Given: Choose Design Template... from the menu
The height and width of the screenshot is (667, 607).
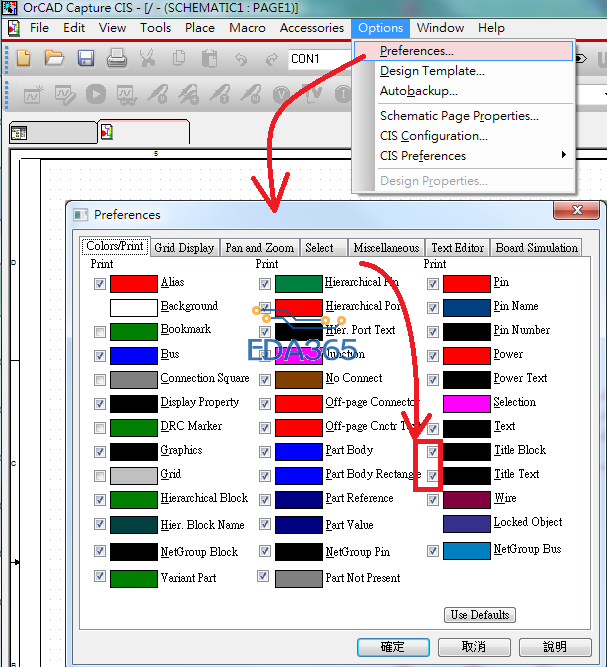Looking at the screenshot, I should coord(432,71).
